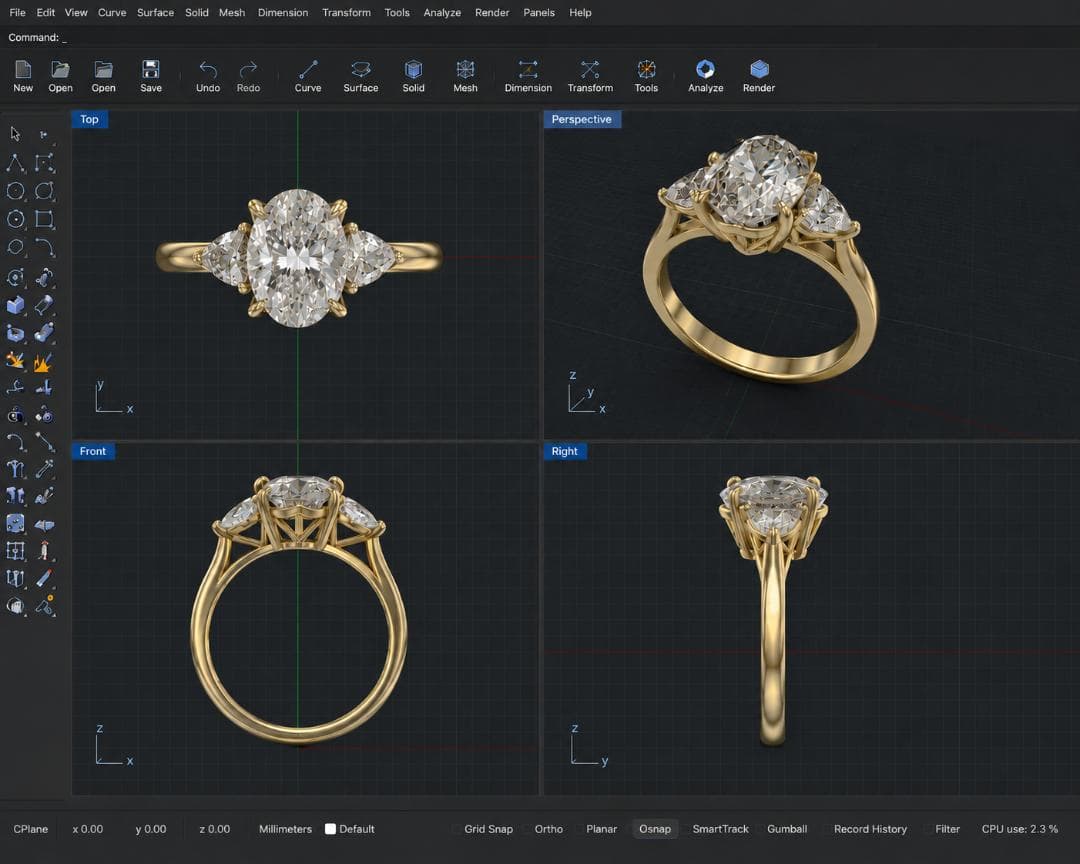
Task: Open the Surface tools toolbar icon
Action: pyautogui.click(x=360, y=76)
